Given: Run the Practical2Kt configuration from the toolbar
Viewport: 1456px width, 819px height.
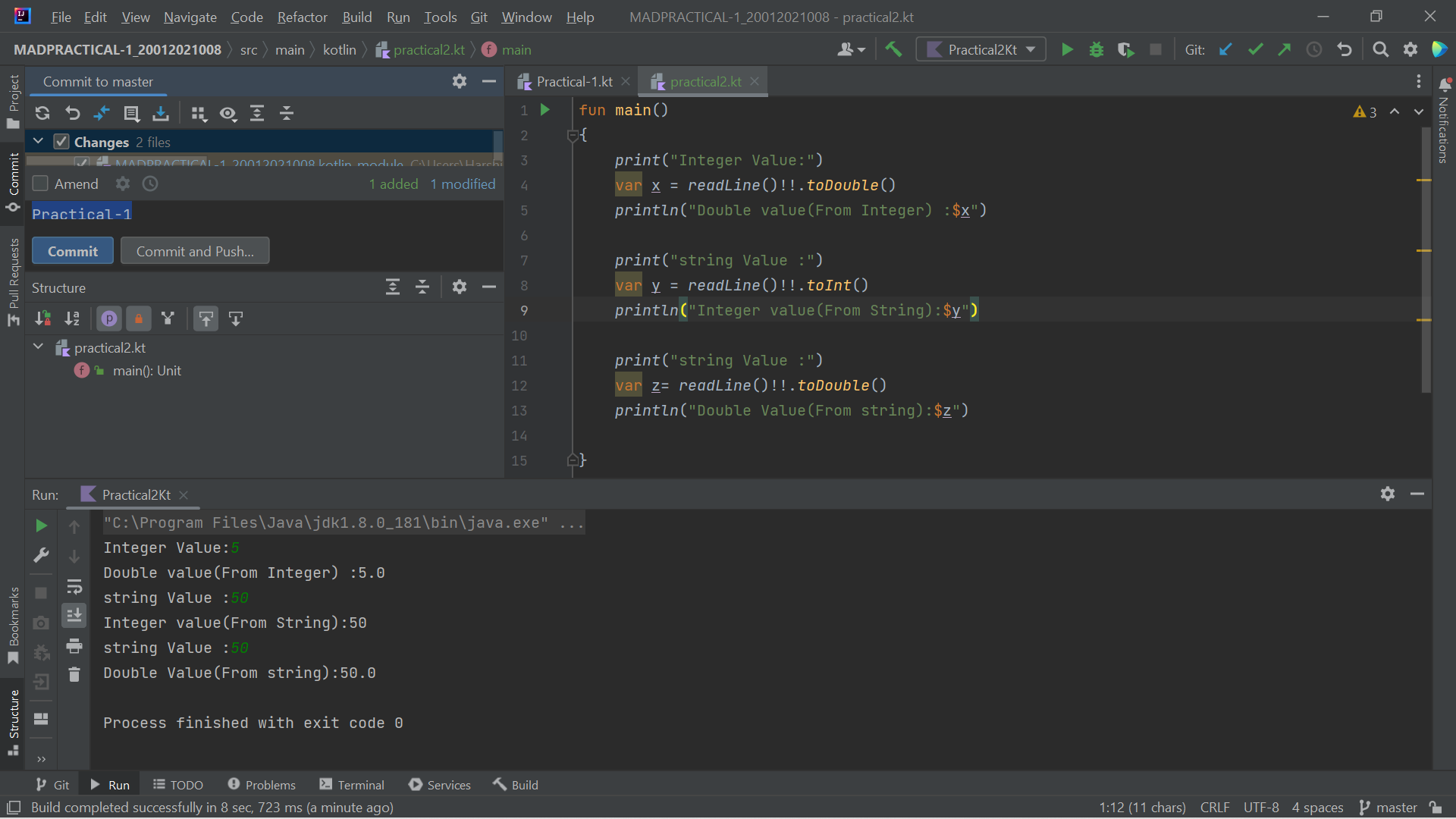Looking at the screenshot, I should point(1067,50).
